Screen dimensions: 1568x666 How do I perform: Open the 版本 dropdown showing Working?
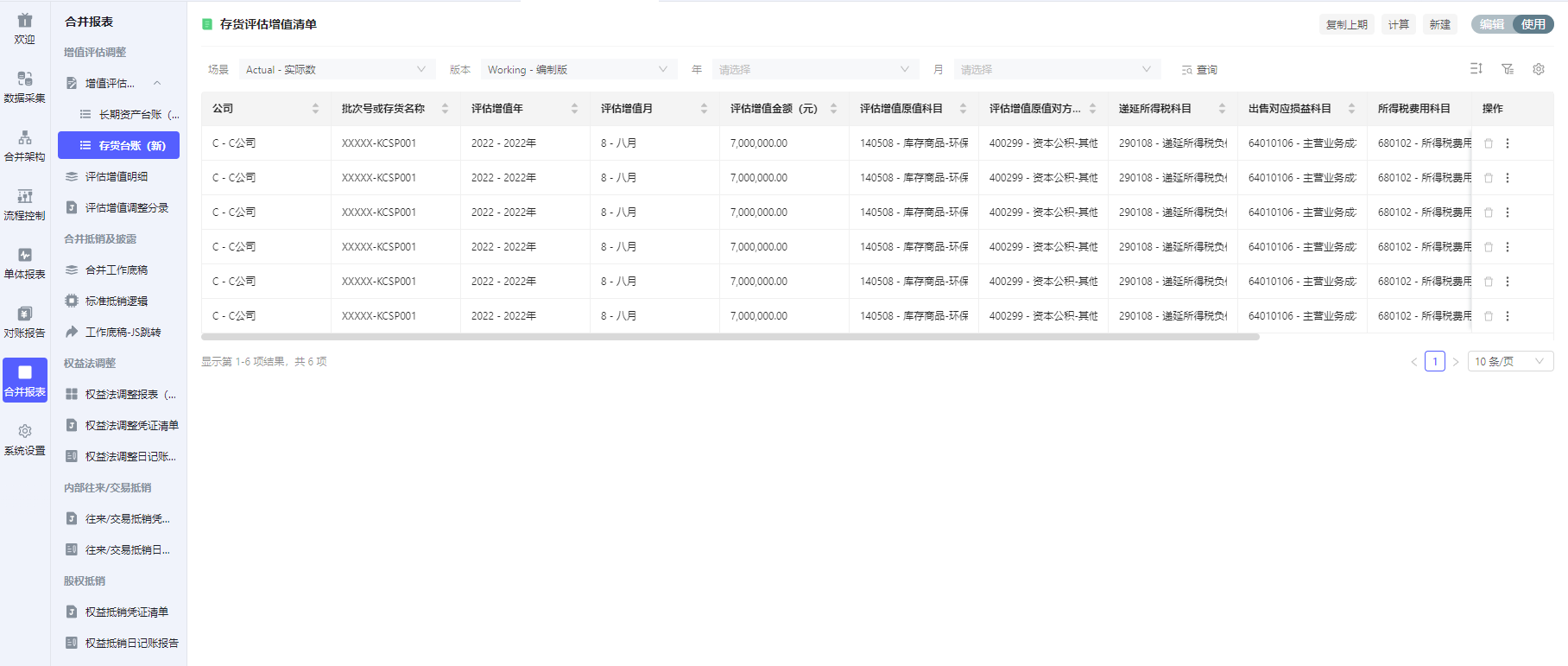(x=577, y=69)
